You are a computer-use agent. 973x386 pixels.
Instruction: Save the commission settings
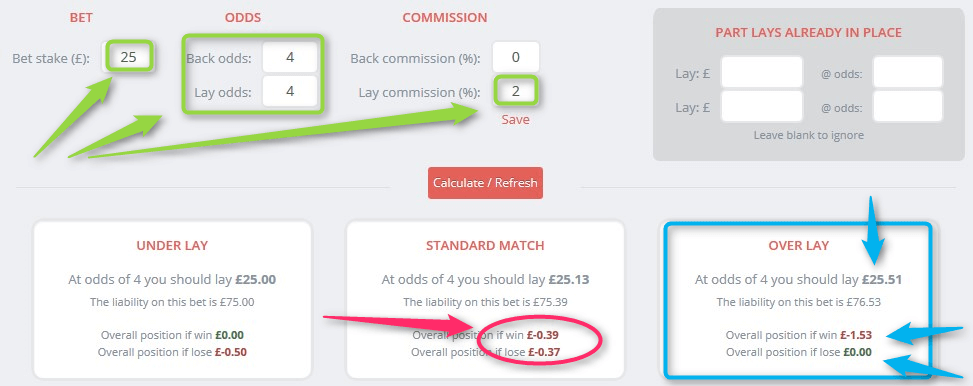[516, 120]
